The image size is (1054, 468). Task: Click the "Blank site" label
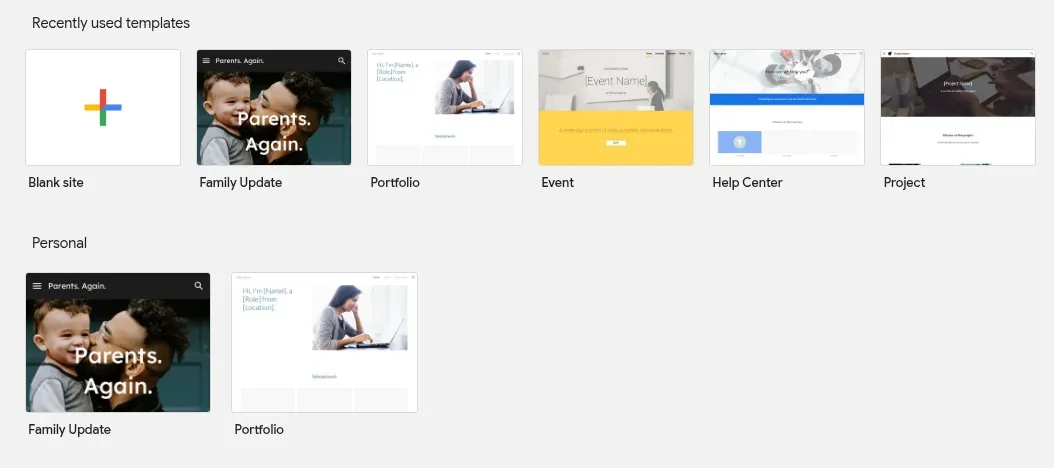pyautogui.click(x=58, y=183)
